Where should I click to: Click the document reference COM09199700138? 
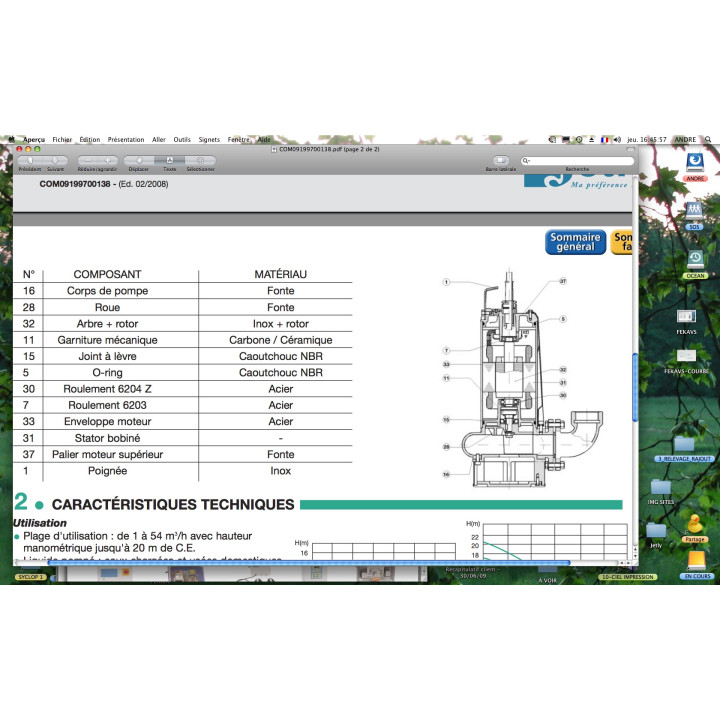click(x=75, y=184)
